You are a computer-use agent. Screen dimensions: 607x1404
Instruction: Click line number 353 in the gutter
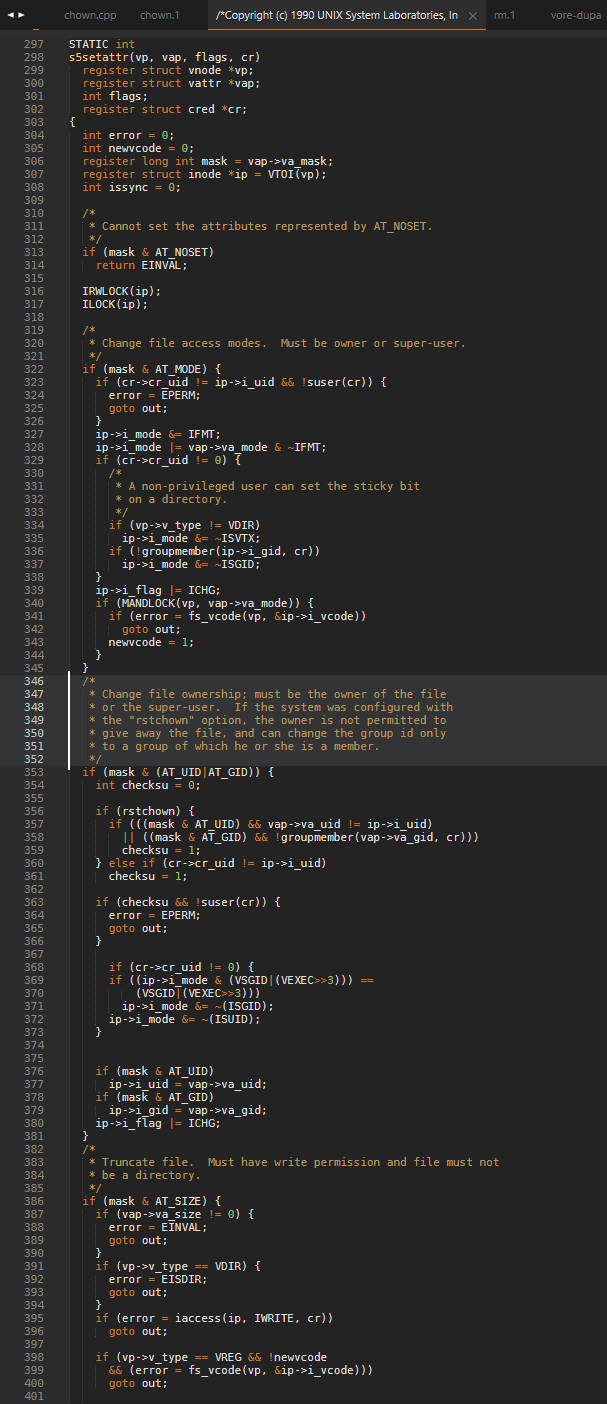pyautogui.click(x=33, y=772)
